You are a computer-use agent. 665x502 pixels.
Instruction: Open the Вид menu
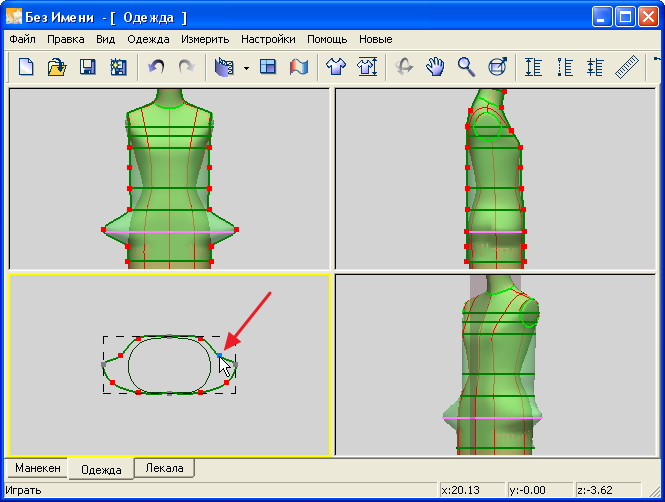[x=105, y=39]
